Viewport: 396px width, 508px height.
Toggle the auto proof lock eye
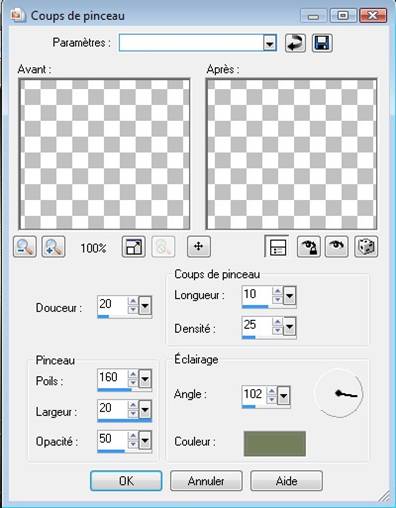309,247
